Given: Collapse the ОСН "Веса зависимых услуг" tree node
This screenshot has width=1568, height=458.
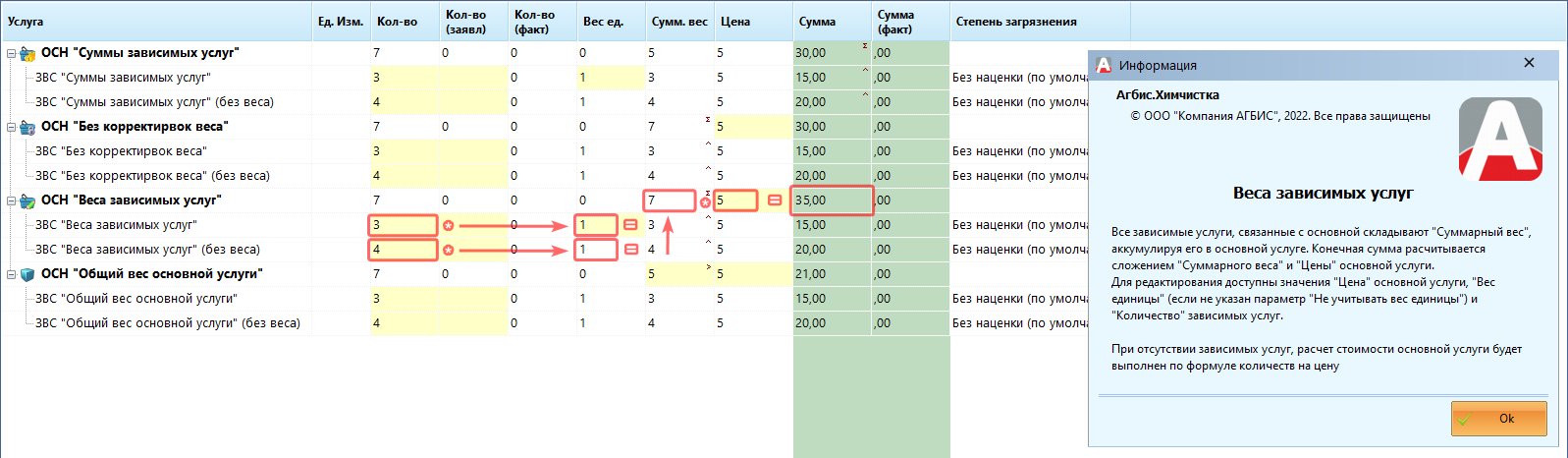Looking at the screenshot, I should pyautogui.click(x=11, y=200).
